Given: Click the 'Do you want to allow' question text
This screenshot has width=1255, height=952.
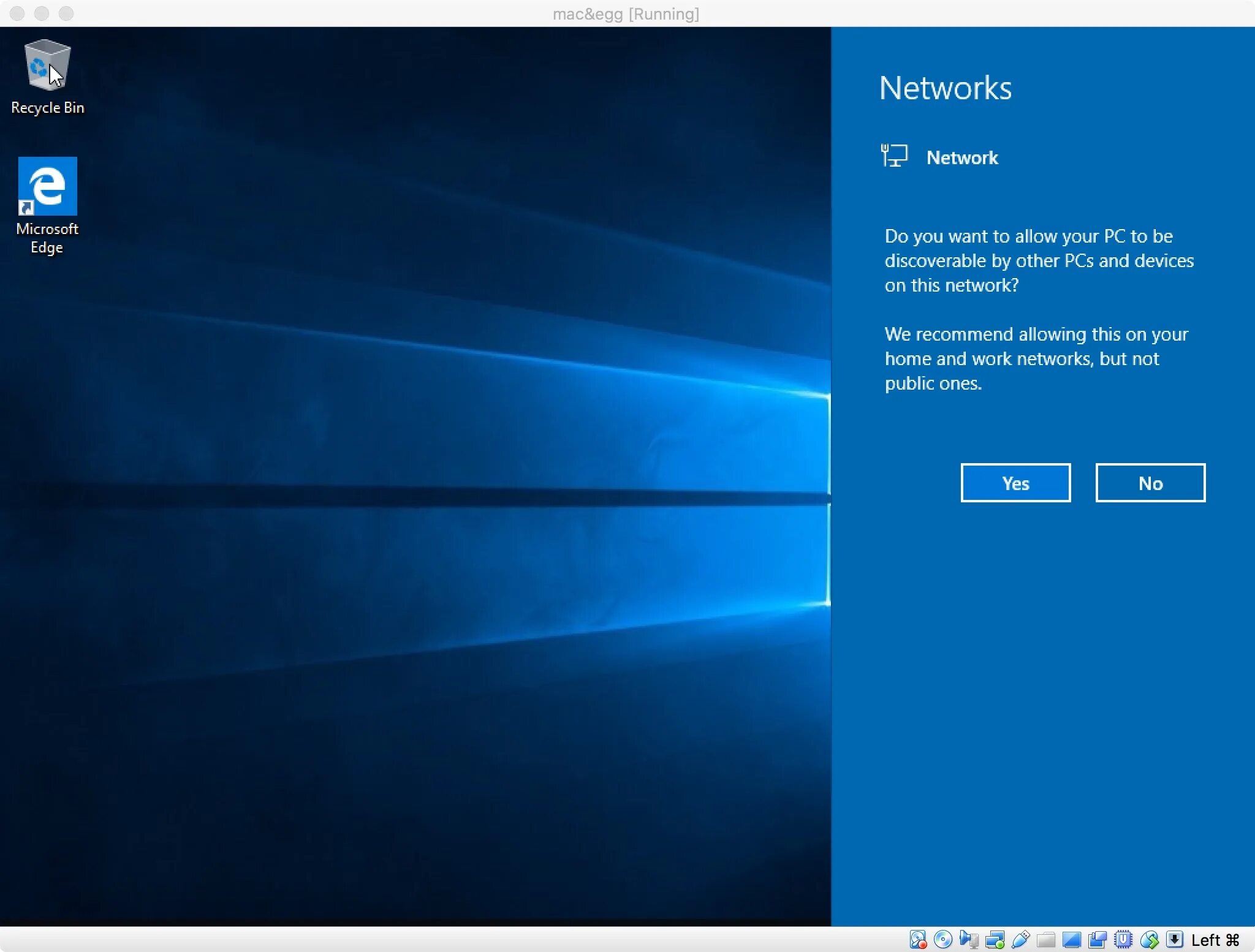Looking at the screenshot, I should 1039,260.
